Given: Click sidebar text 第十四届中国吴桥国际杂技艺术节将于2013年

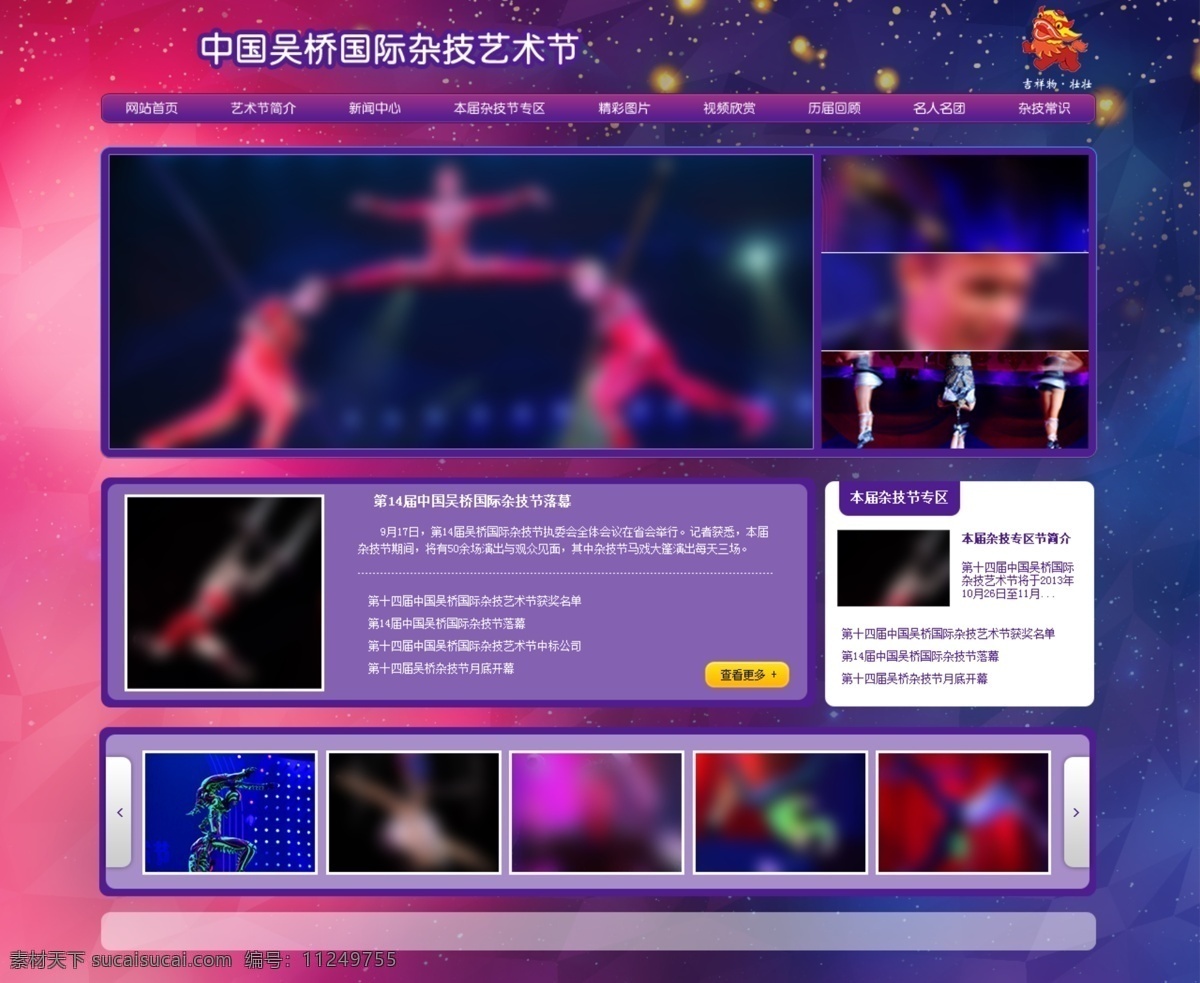Looking at the screenshot, I should point(1018,580).
